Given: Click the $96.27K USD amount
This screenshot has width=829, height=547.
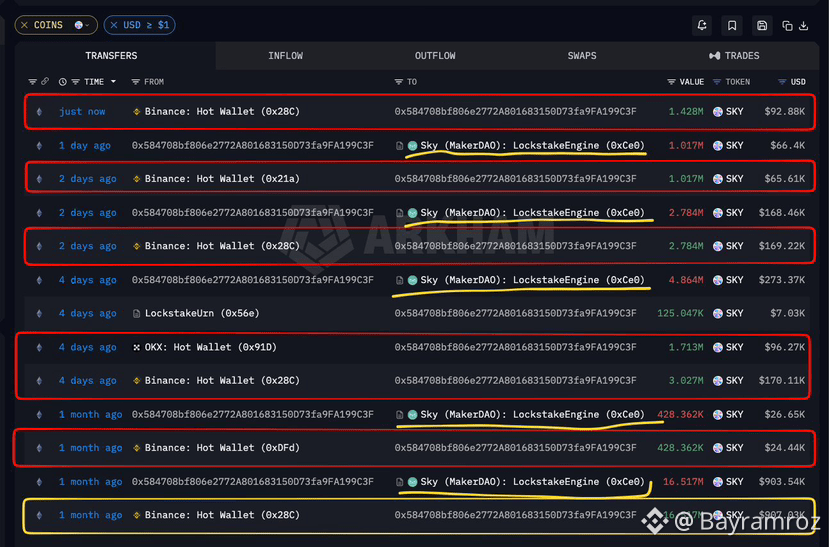Looking at the screenshot, I should tap(785, 347).
